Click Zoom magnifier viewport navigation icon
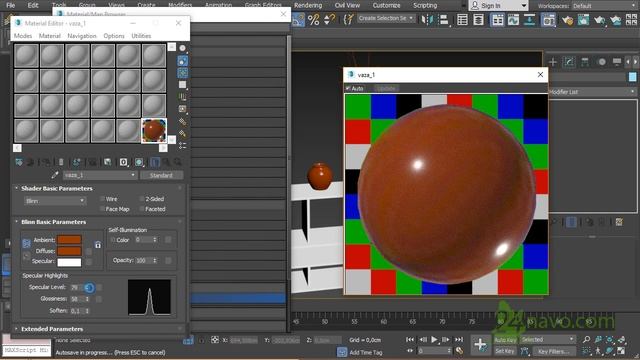 coord(587,340)
